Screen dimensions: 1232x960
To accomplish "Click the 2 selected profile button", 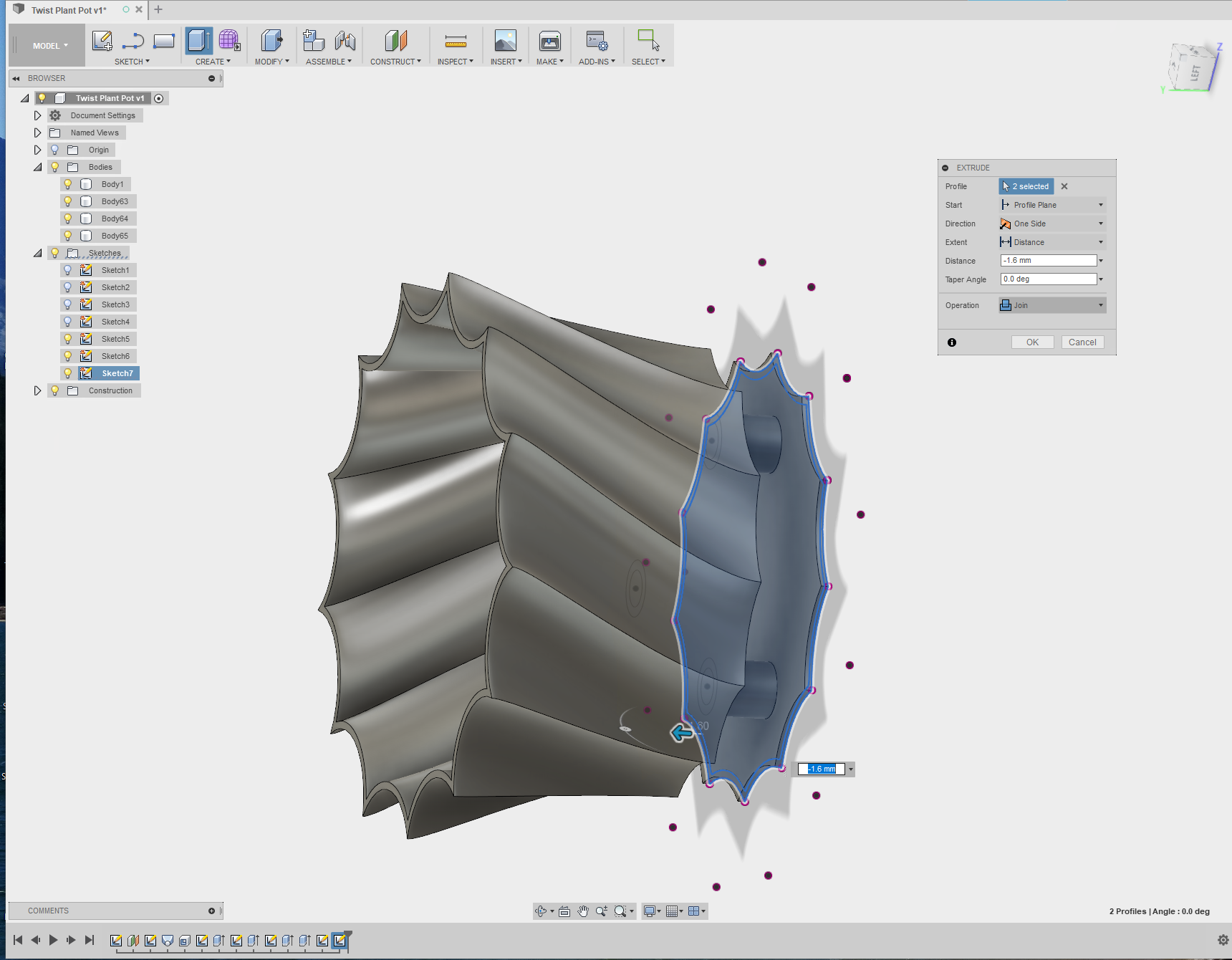I will tap(1026, 186).
